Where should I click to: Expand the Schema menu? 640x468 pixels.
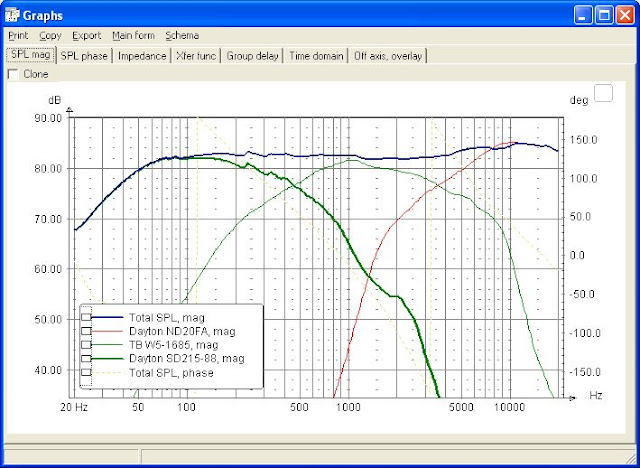(182, 35)
